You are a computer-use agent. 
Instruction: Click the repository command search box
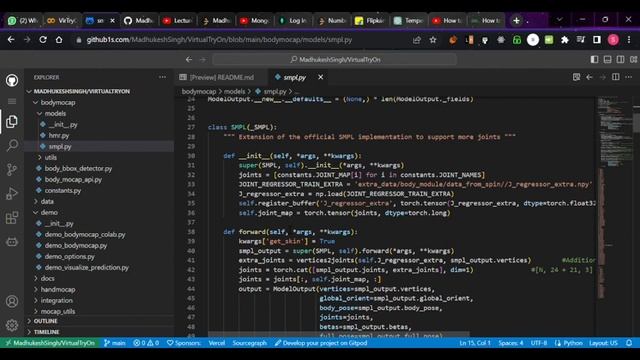[x=335, y=60]
